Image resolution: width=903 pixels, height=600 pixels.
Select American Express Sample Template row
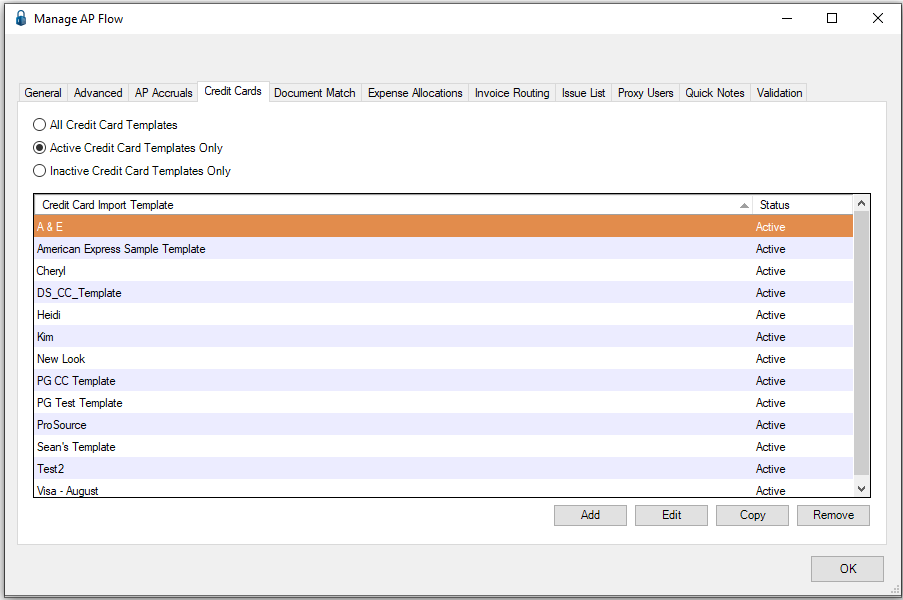pyautogui.click(x=444, y=249)
